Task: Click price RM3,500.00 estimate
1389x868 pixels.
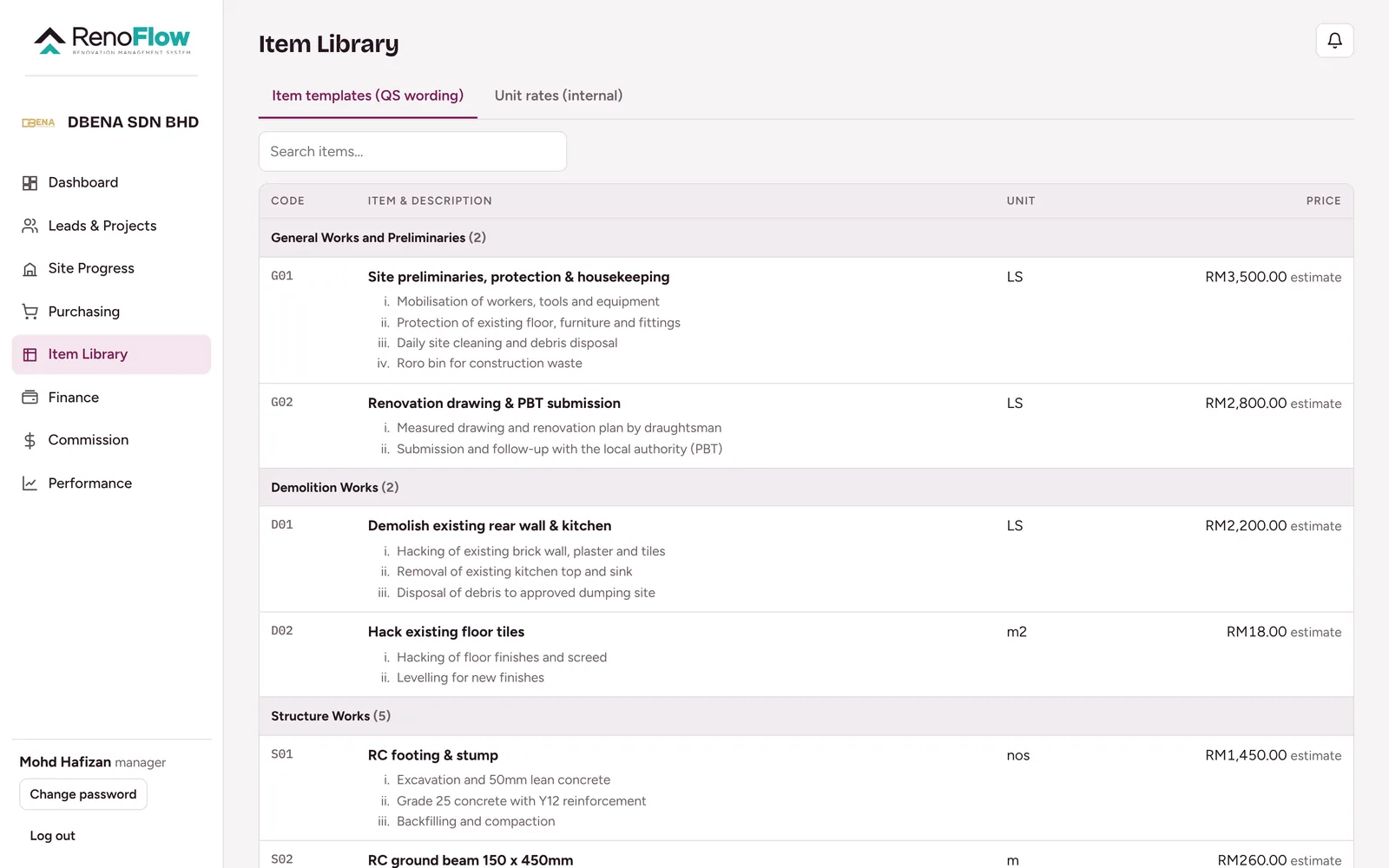Action: click(x=1273, y=277)
